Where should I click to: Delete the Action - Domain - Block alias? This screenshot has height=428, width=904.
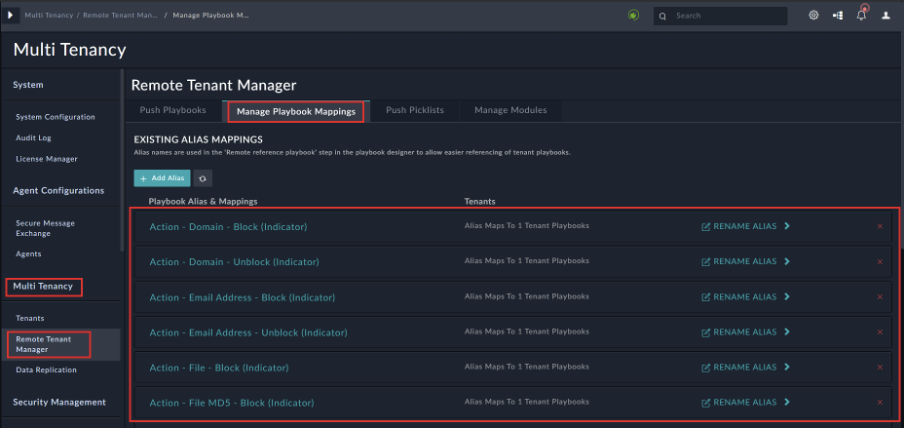(x=880, y=227)
